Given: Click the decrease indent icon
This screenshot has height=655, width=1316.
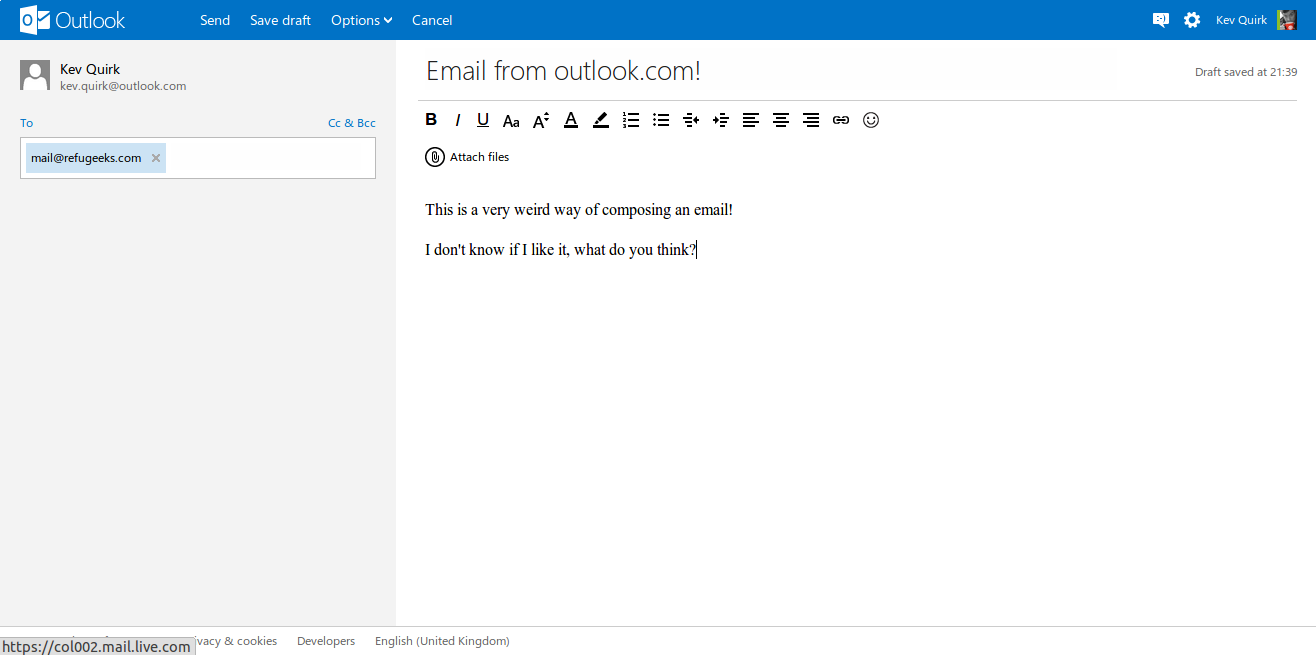Looking at the screenshot, I should click(691, 120).
